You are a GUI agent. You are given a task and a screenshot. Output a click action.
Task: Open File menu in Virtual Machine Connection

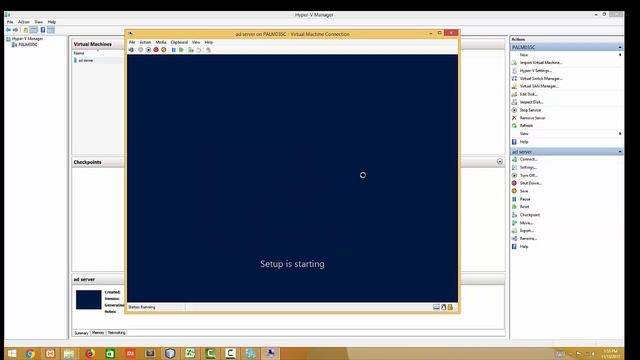point(132,42)
